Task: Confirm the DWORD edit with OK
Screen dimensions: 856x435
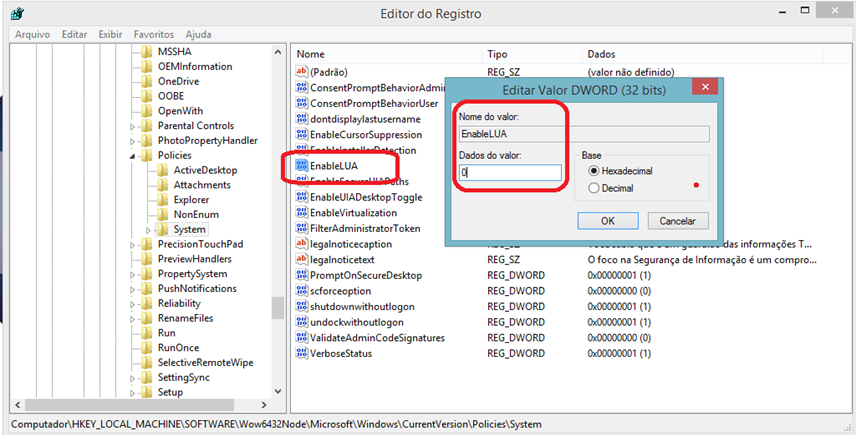Action: coord(608,221)
